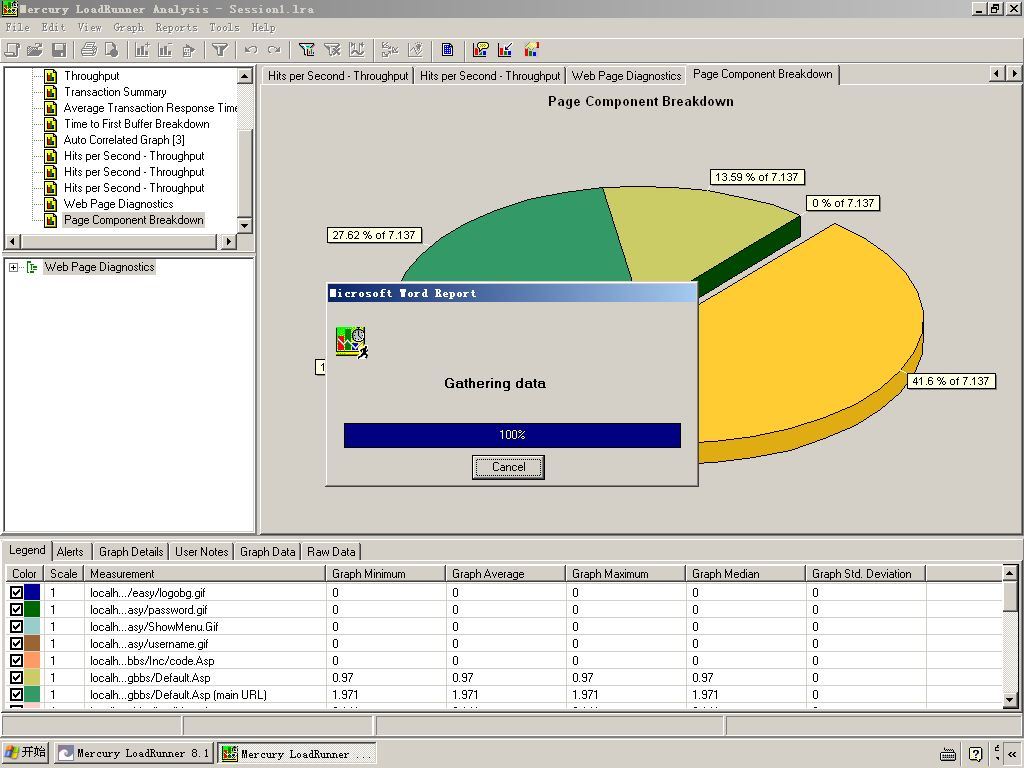The image size is (1024, 768).
Task: Click the Undo arrow icon
Action: coord(251,50)
